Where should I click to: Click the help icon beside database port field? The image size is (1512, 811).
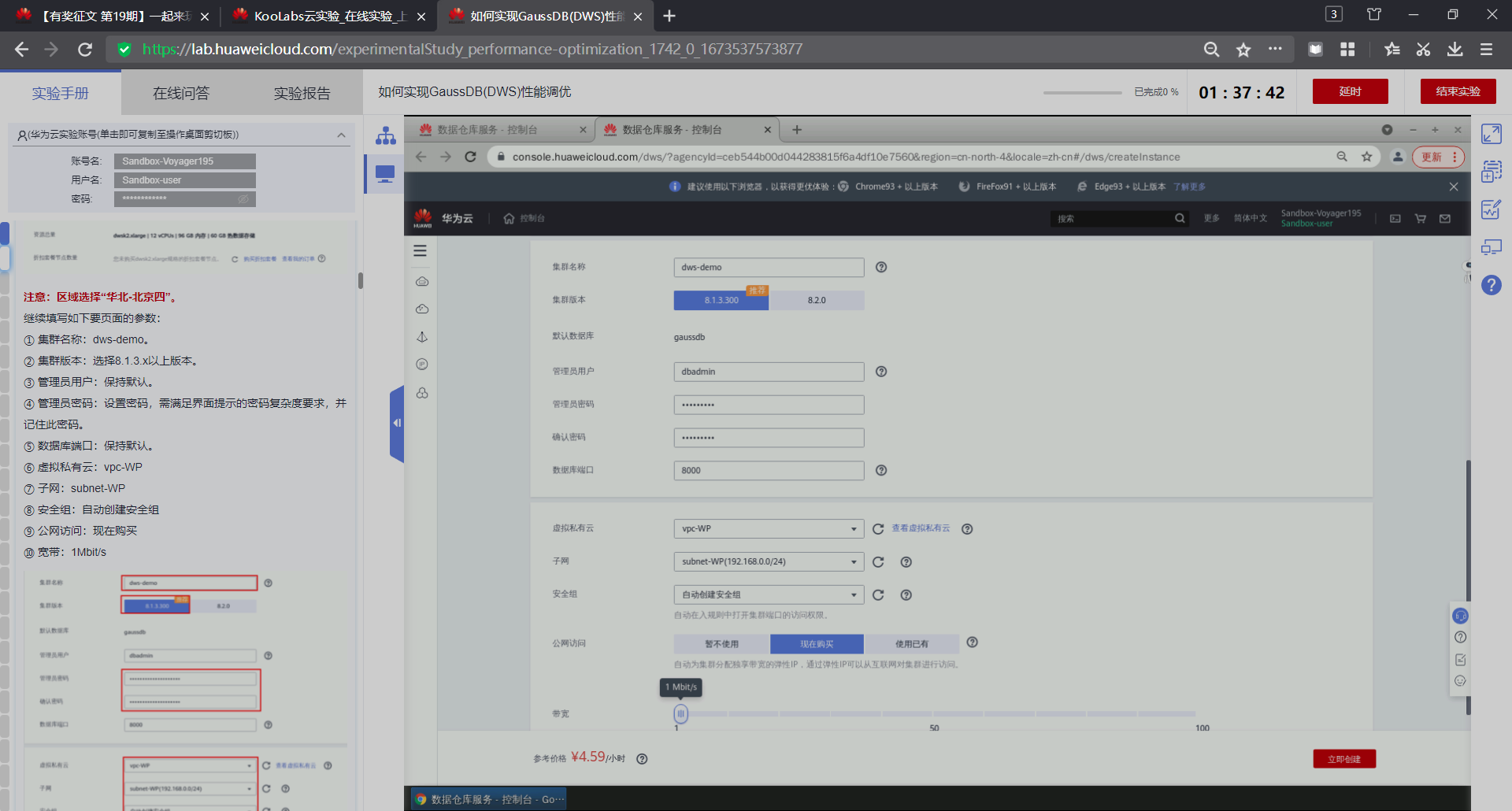(881, 470)
